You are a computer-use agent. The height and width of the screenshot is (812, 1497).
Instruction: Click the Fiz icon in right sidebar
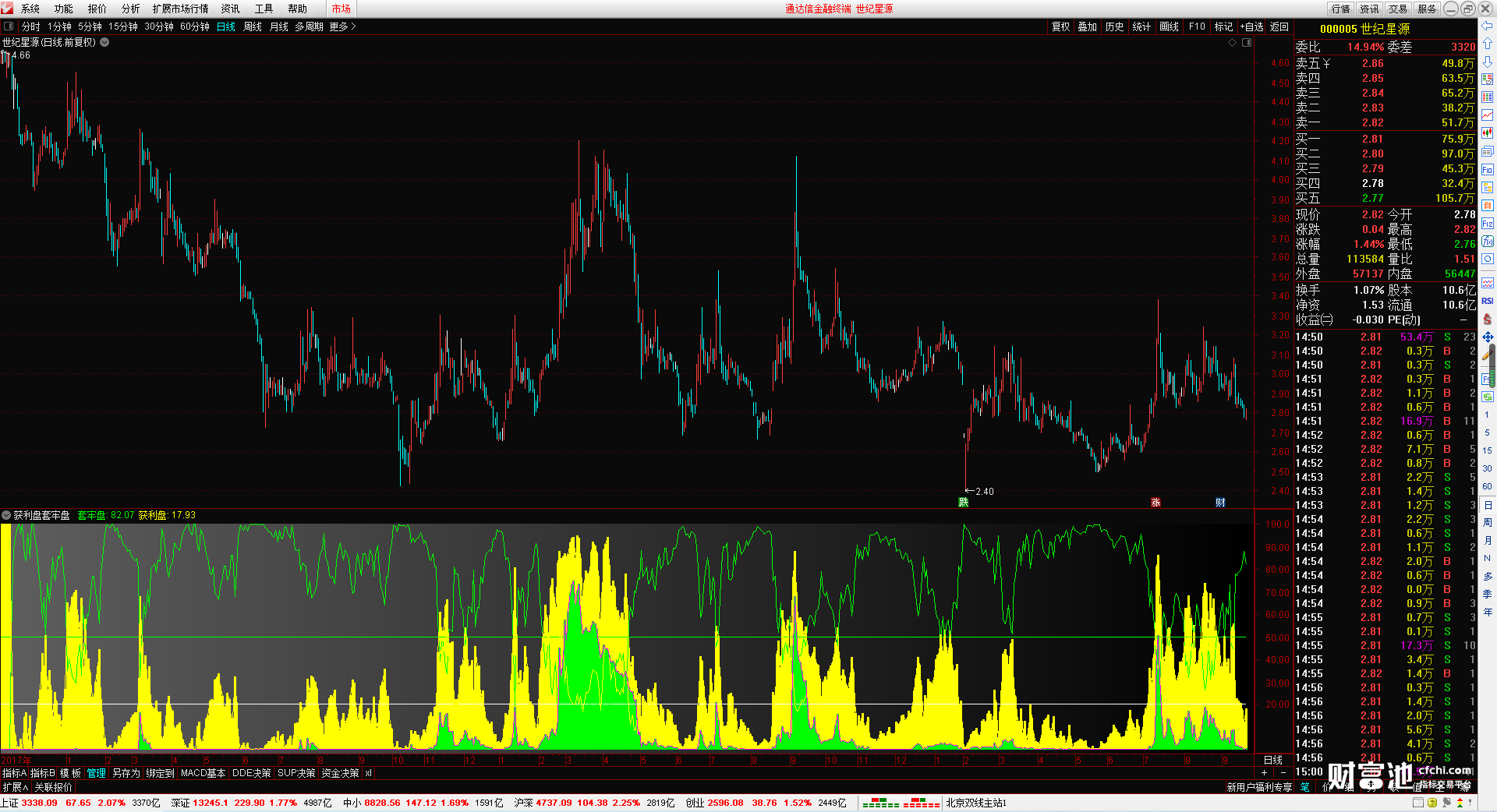[1488, 224]
